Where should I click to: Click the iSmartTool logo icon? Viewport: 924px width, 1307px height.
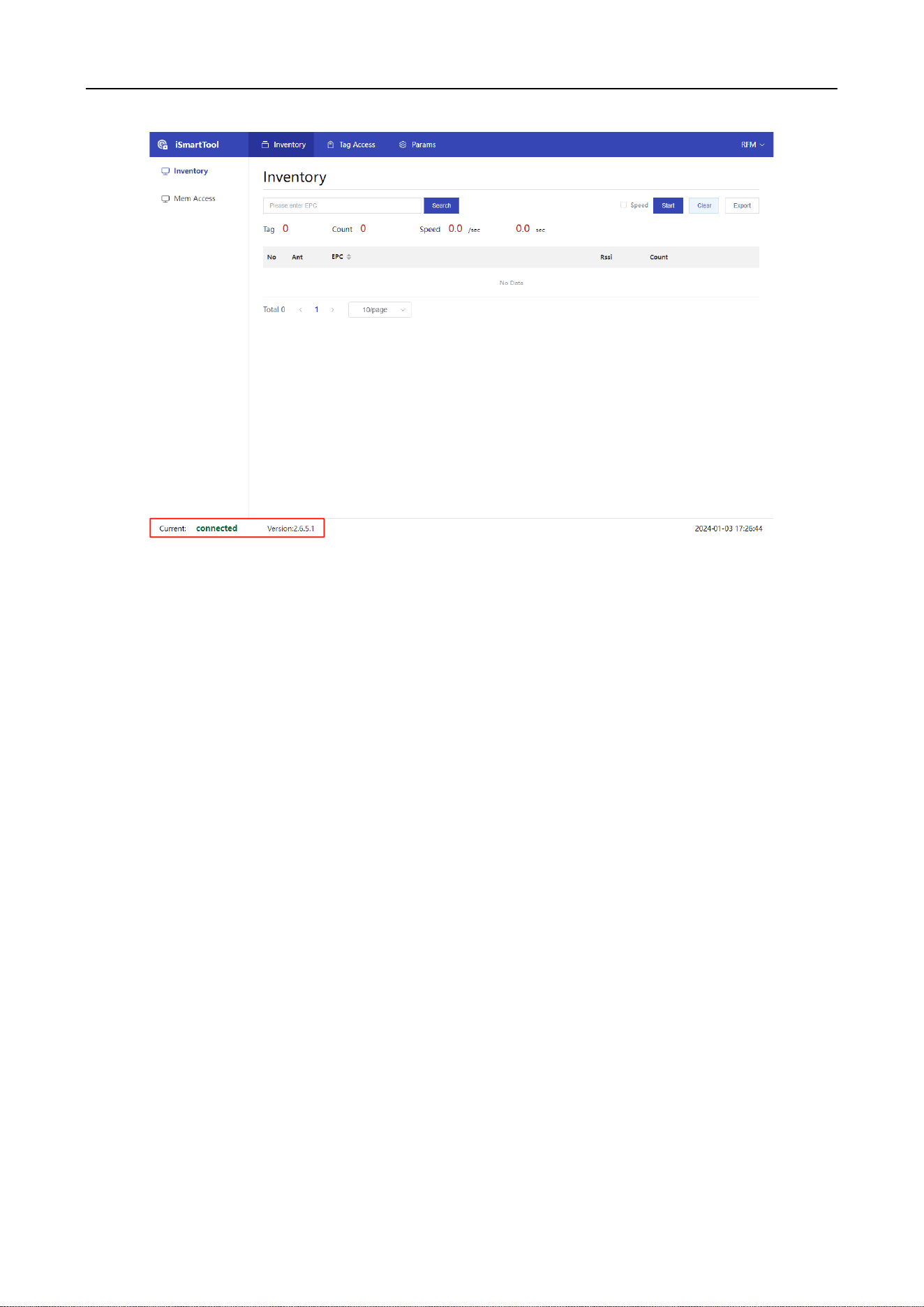163,145
